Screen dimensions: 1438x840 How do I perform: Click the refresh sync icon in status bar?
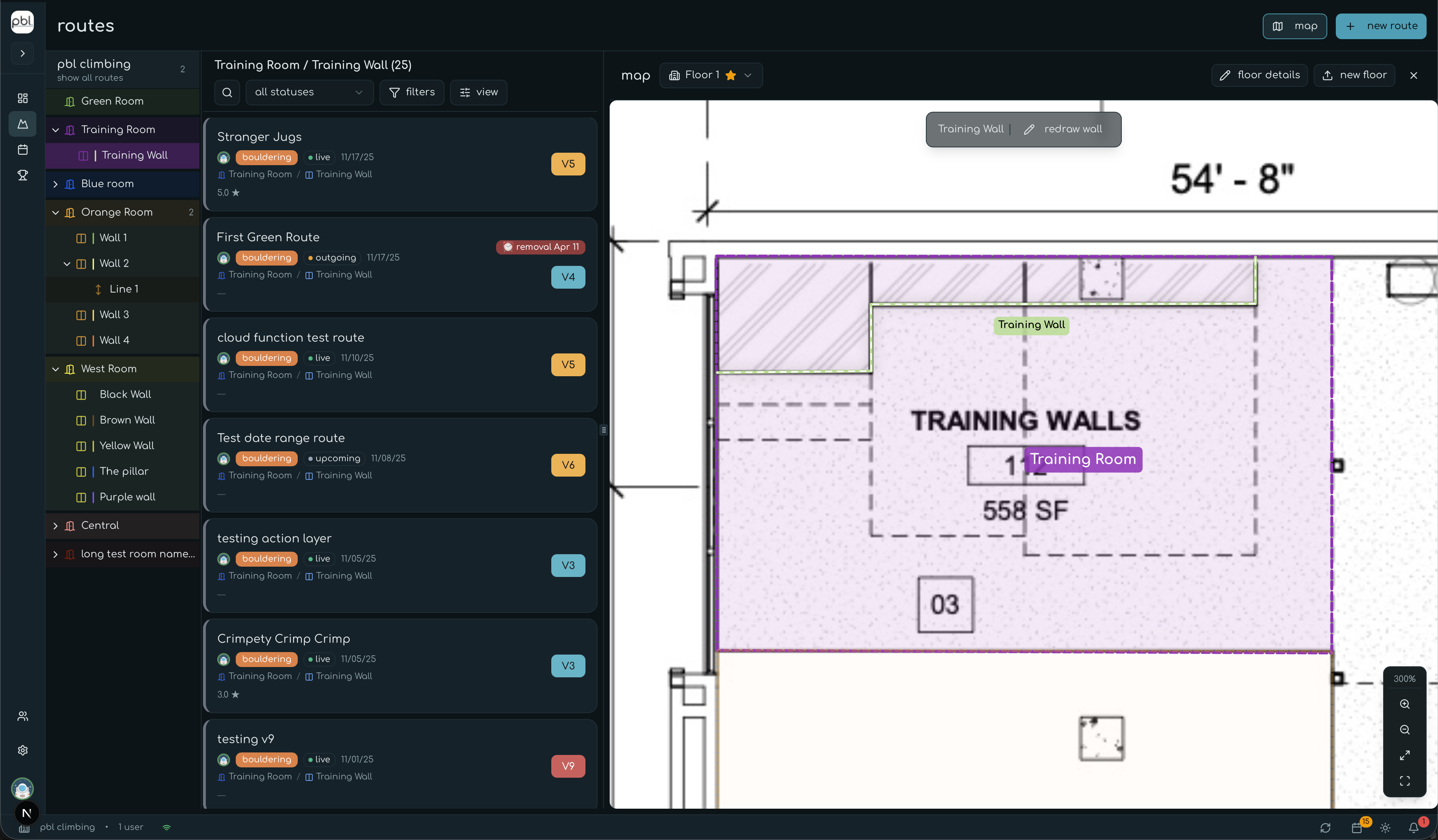(1325, 828)
